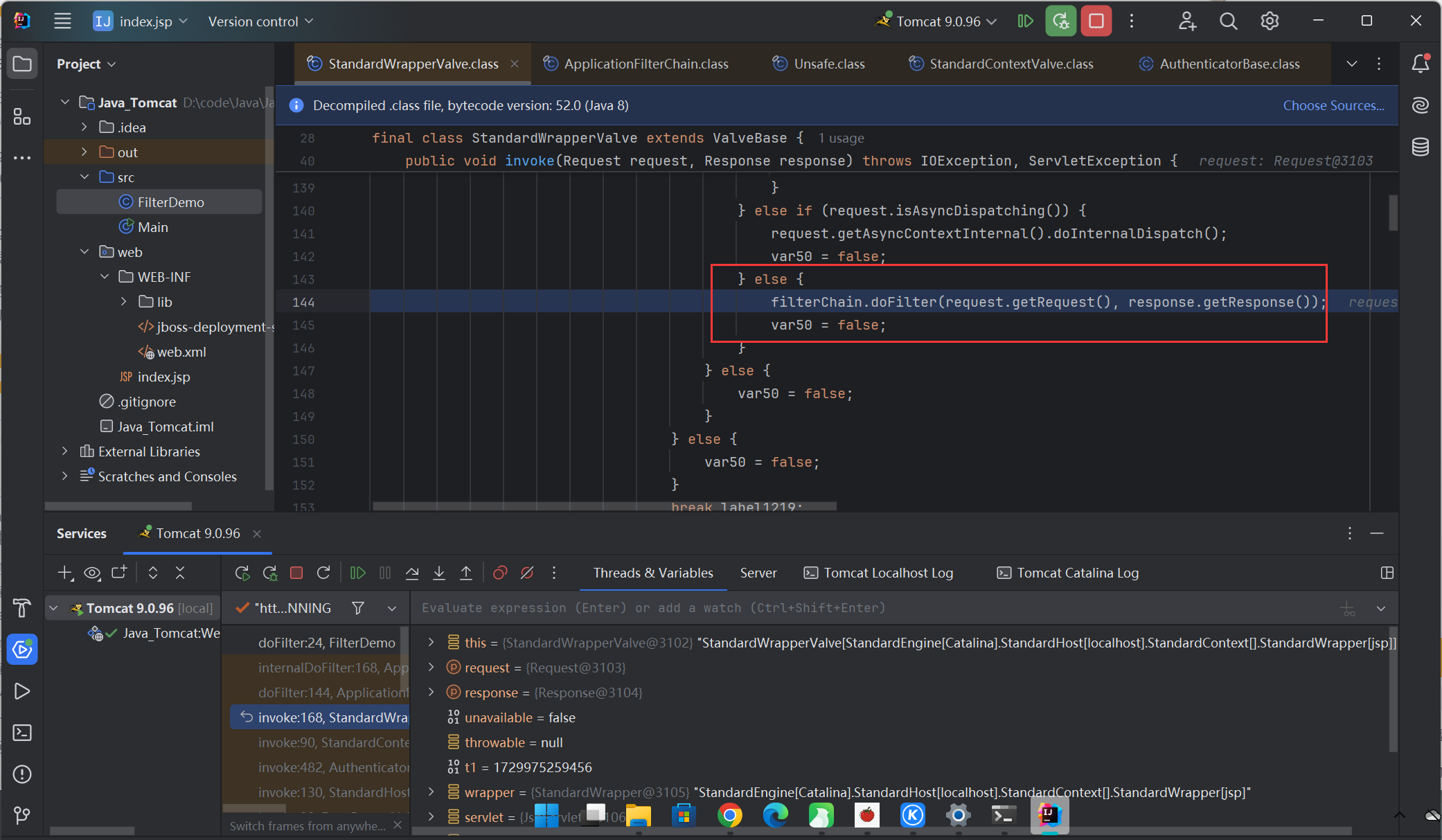Resume program in debugger toolbar
This screenshot has height=840, width=1442.
point(358,573)
